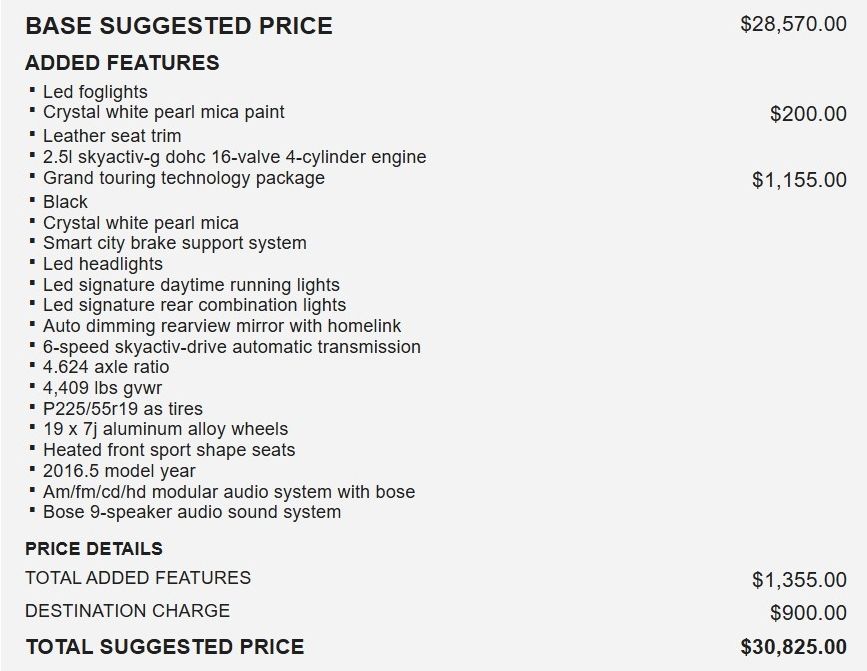The height and width of the screenshot is (671, 867).
Task: Click the Leather seat trim item
Action: click(x=112, y=136)
